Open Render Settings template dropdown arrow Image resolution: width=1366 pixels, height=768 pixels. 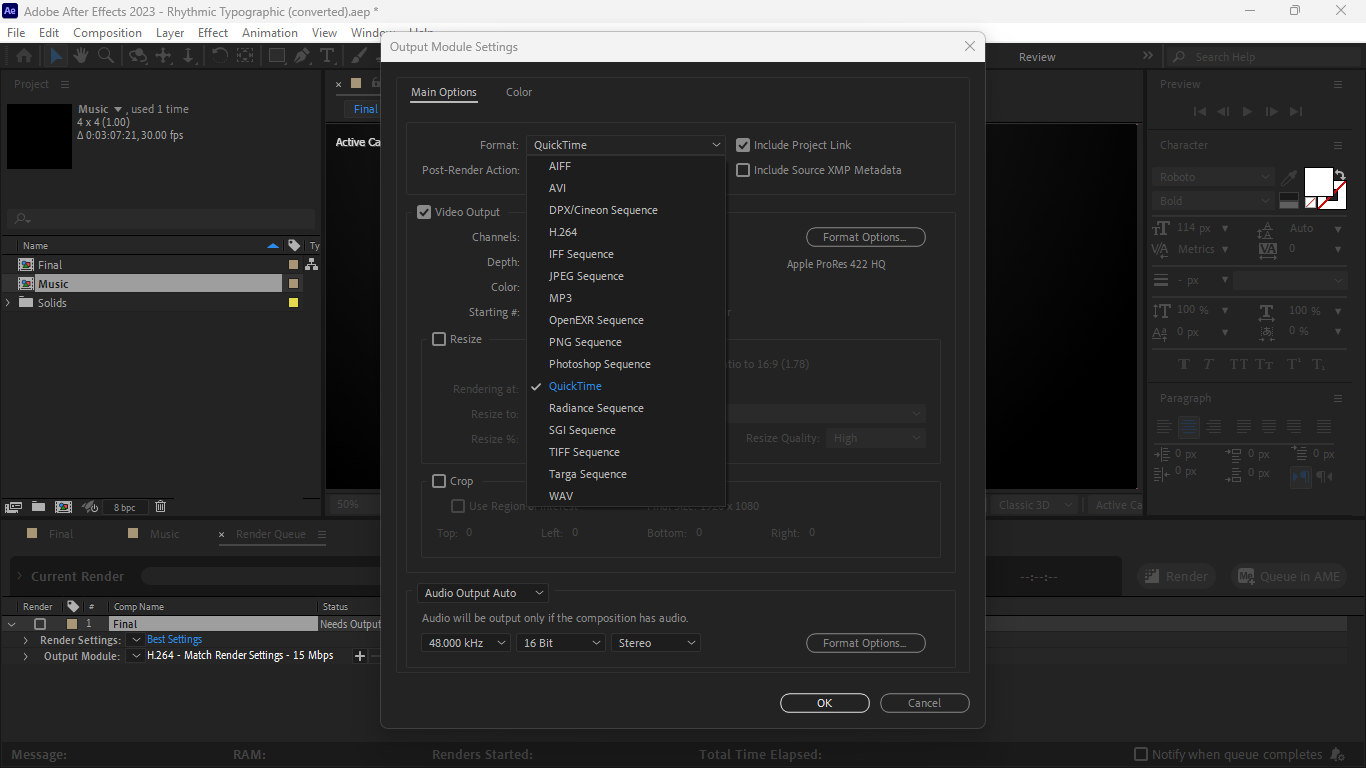pyautogui.click(x=136, y=640)
